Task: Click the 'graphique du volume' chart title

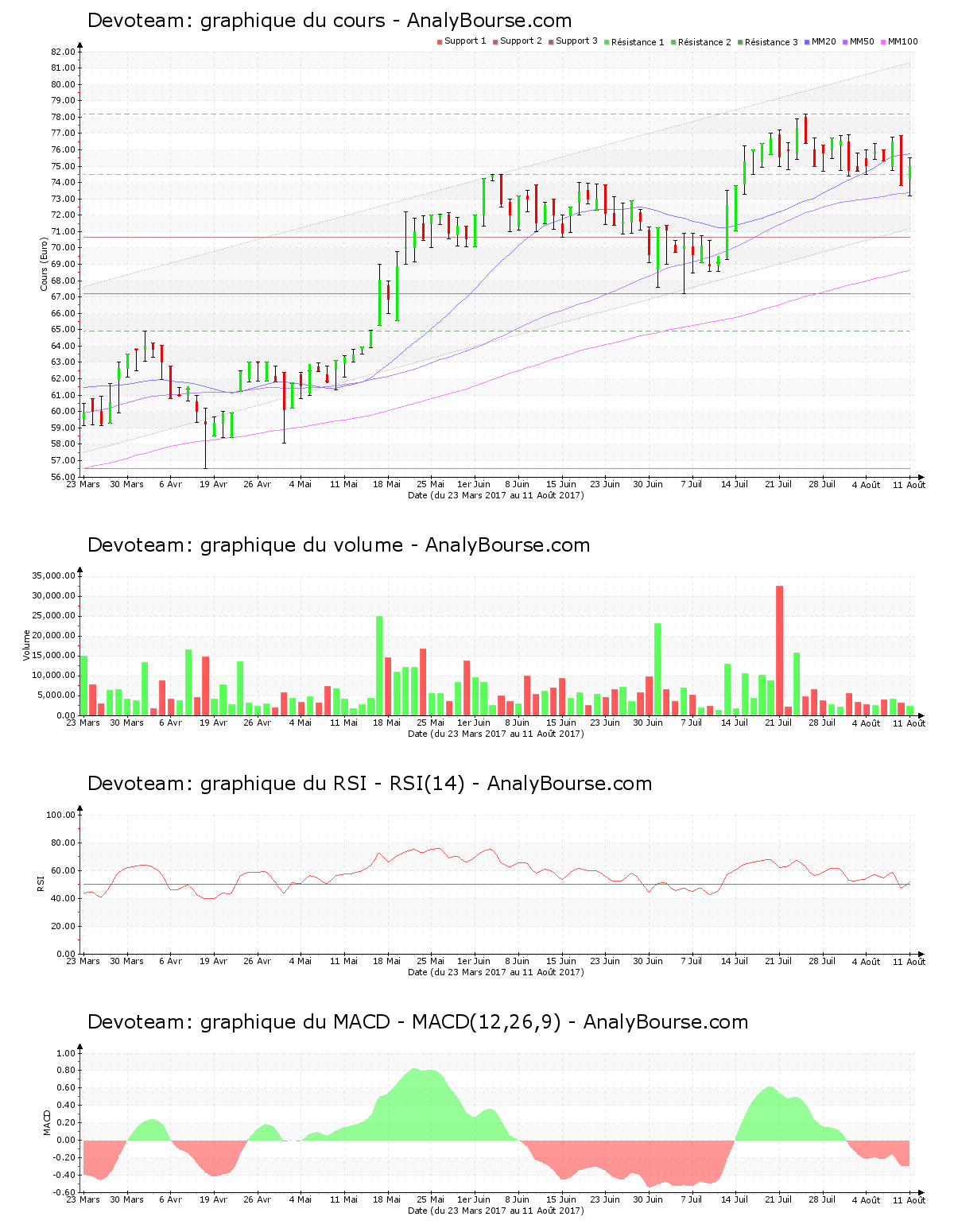Action: [339, 545]
